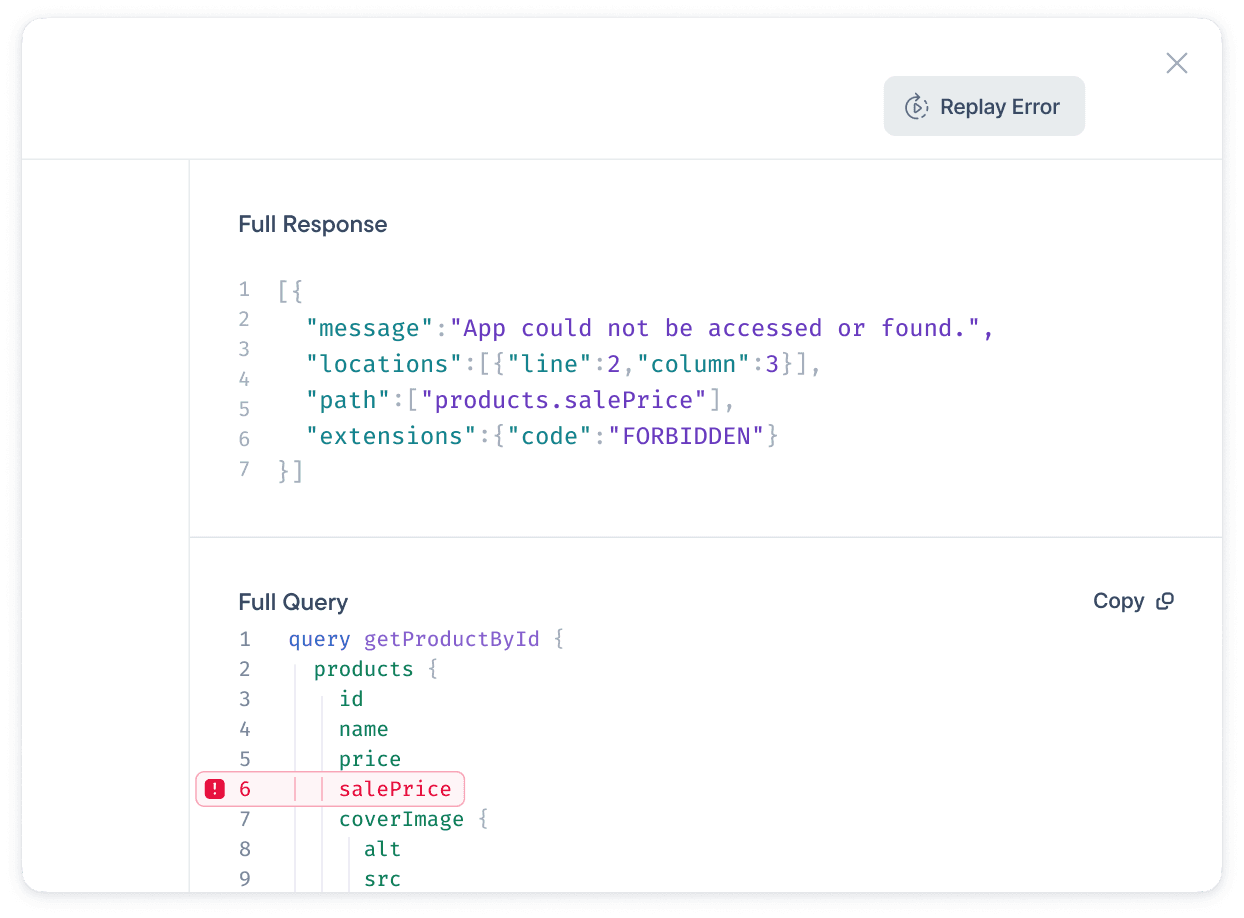Click the Full Response heading
This screenshot has height=918, width=1244.
pos(312,224)
